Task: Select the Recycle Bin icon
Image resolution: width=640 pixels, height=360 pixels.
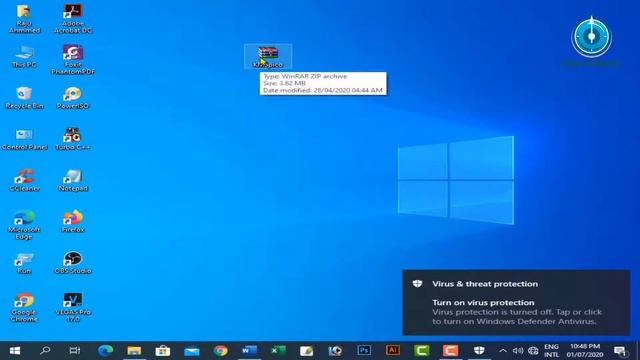Action: click(24, 98)
